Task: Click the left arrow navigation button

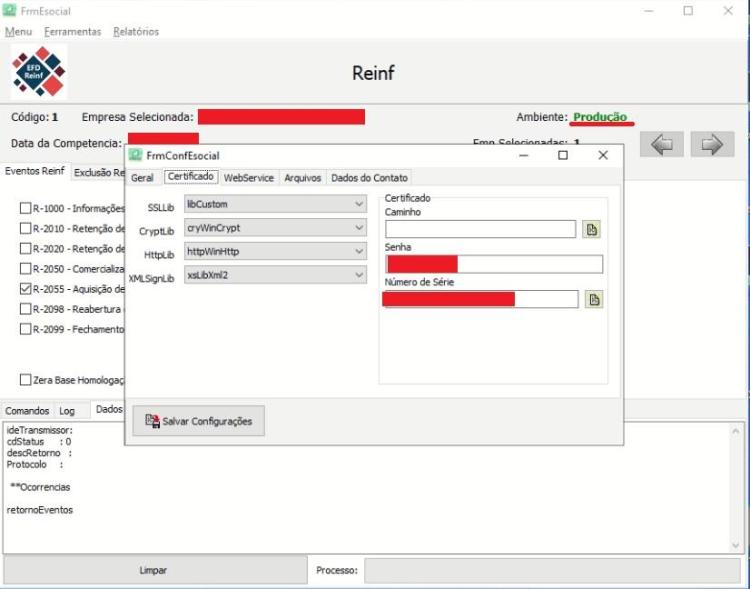Action: click(662, 144)
